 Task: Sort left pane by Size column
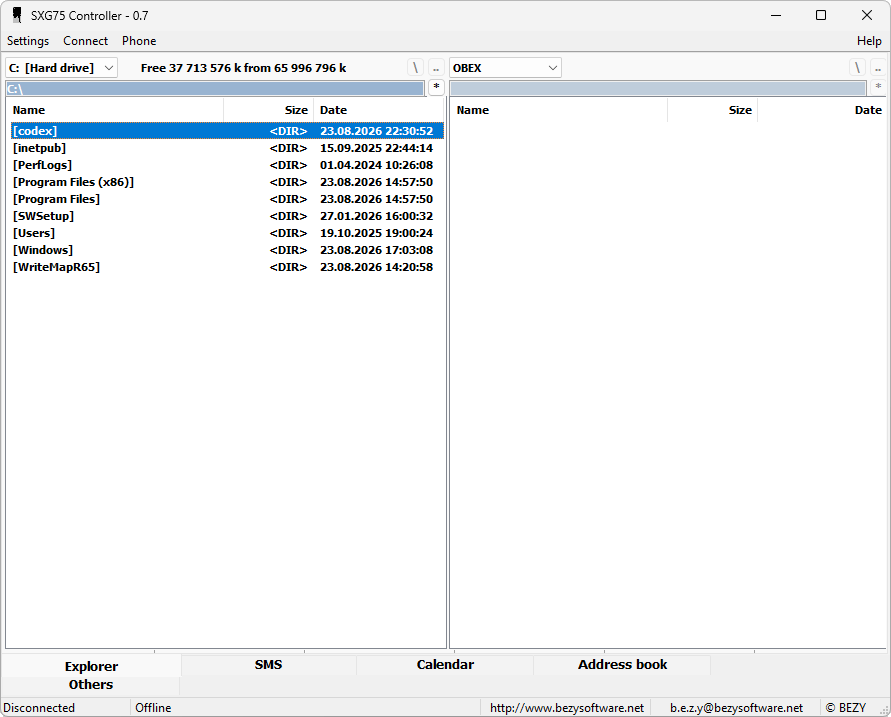[x=269, y=110]
